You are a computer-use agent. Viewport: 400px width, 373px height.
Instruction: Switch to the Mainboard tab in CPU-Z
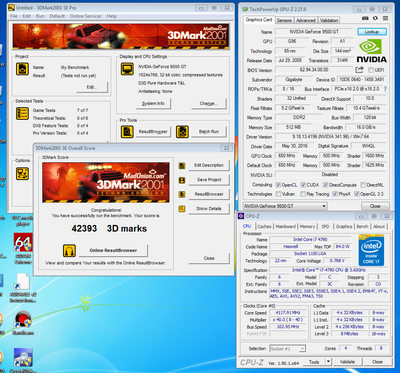coord(286,226)
